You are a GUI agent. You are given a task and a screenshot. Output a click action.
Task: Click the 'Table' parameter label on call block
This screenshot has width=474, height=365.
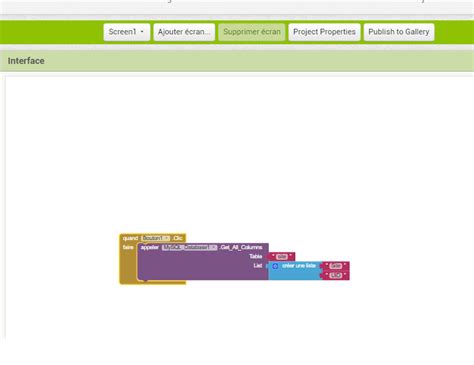point(256,256)
